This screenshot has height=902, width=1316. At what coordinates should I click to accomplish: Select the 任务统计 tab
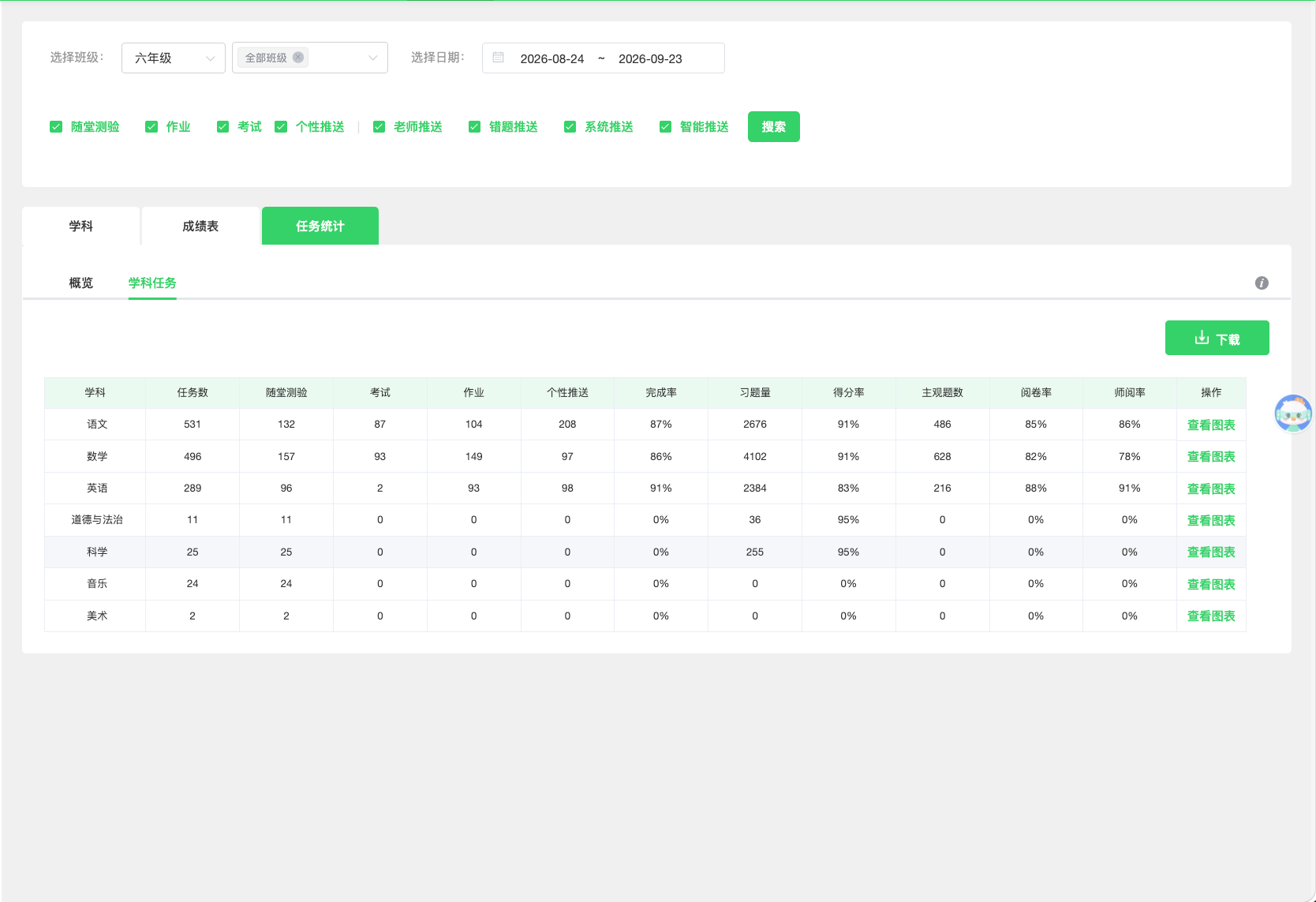tap(320, 226)
